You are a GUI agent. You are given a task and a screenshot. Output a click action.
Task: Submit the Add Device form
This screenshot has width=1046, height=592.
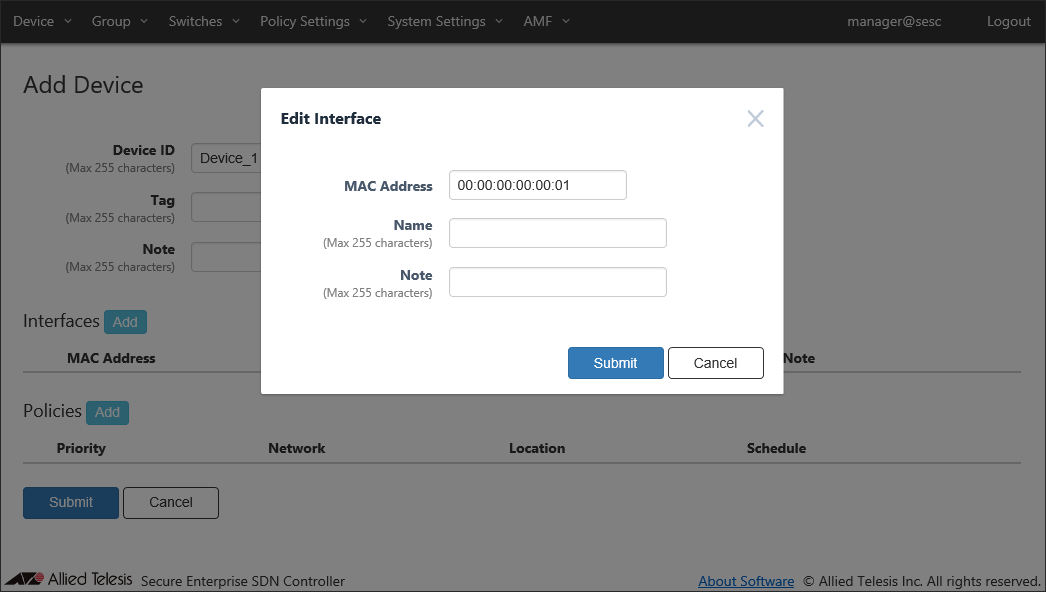click(x=71, y=502)
